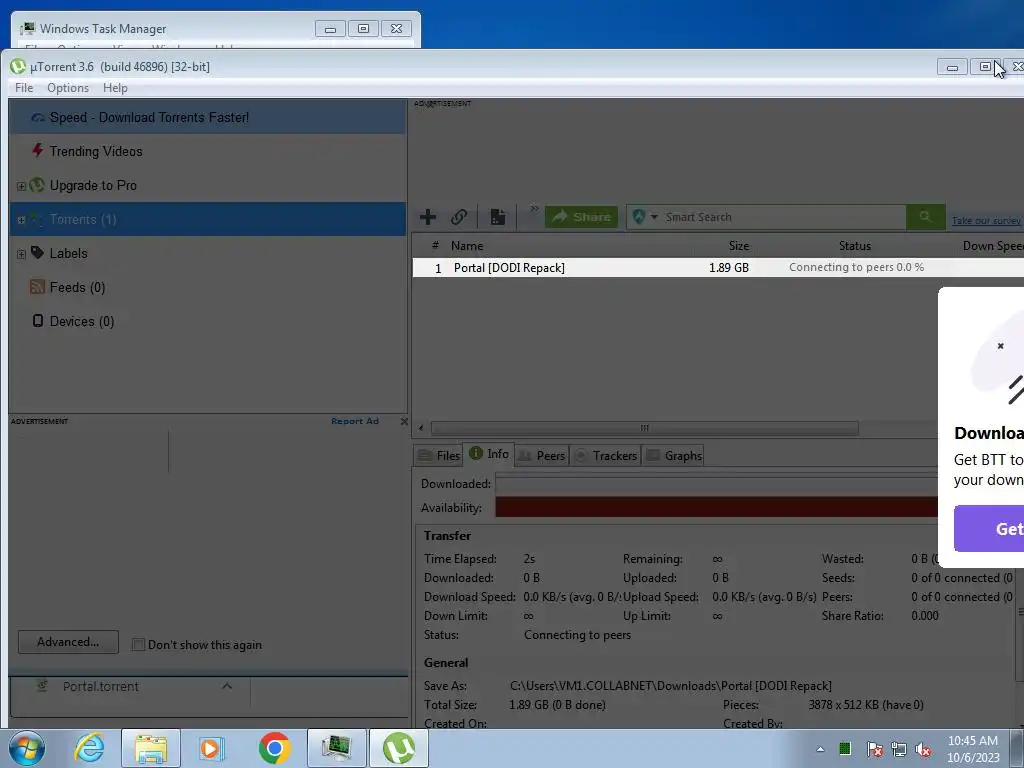The width and height of the screenshot is (1024, 768).
Task: Click the Add Torrent plus icon
Action: pyautogui.click(x=428, y=217)
